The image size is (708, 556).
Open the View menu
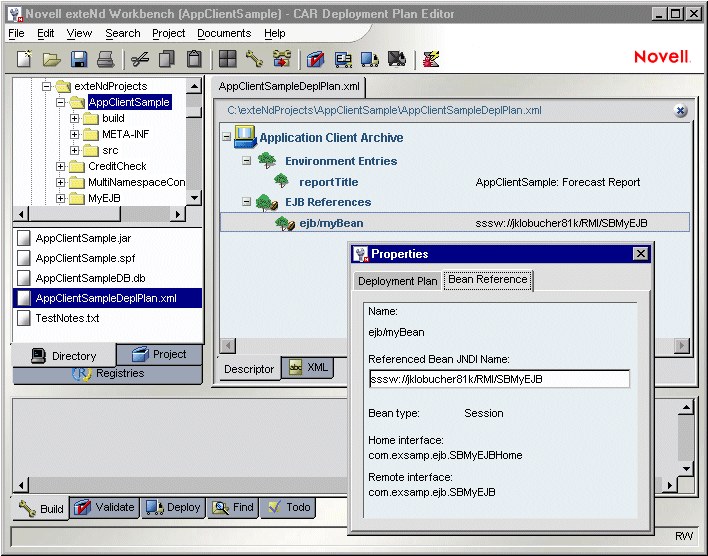[x=79, y=33]
